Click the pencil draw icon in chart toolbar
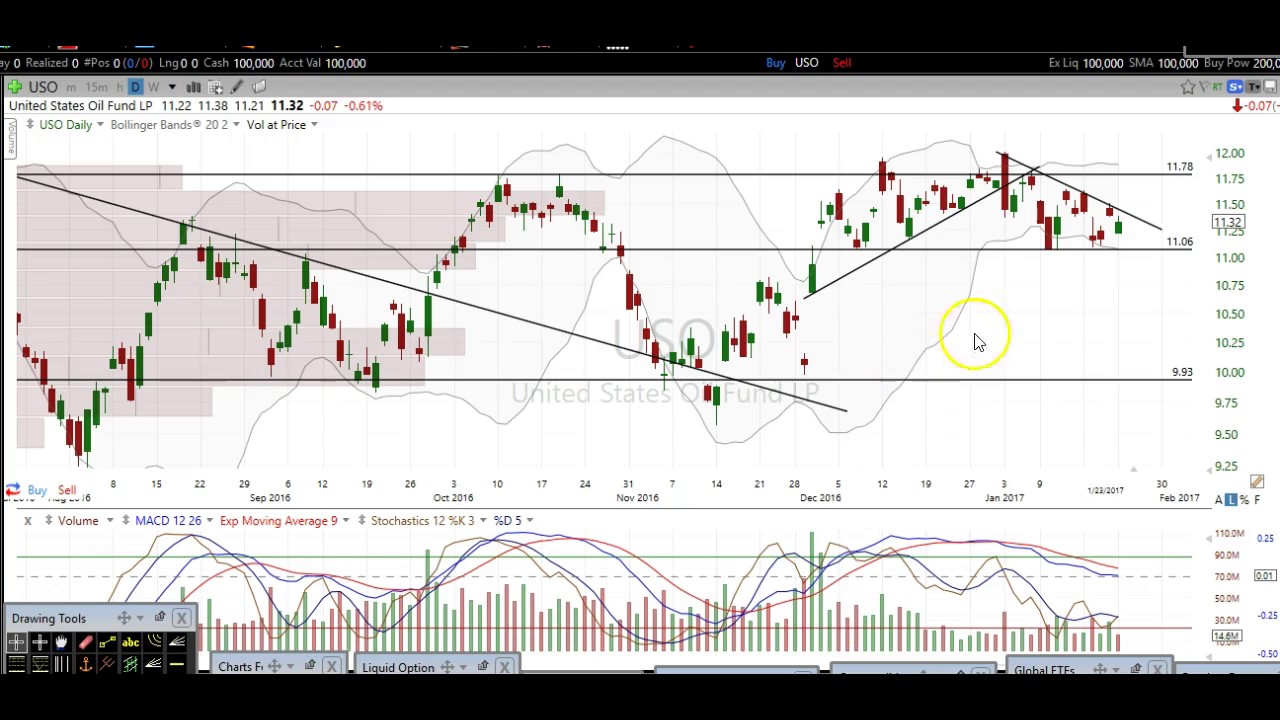 237,87
